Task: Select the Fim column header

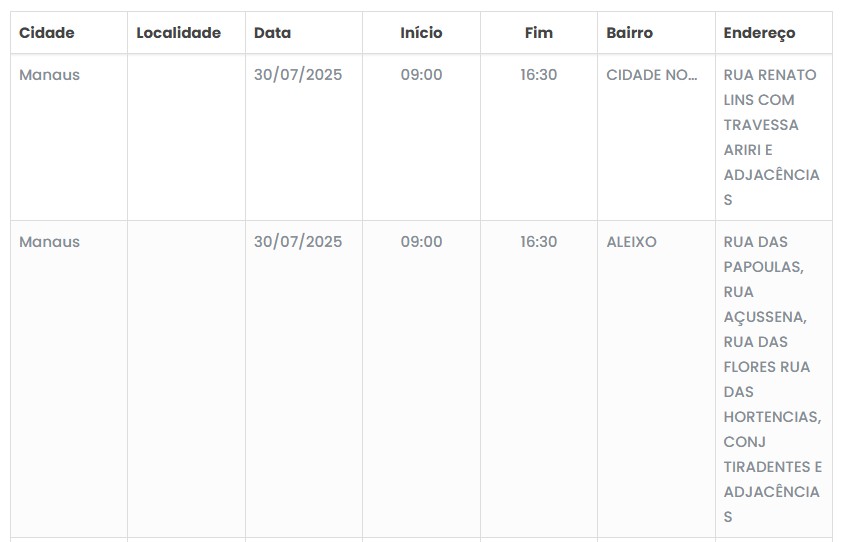Action: pyautogui.click(x=538, y=33)
